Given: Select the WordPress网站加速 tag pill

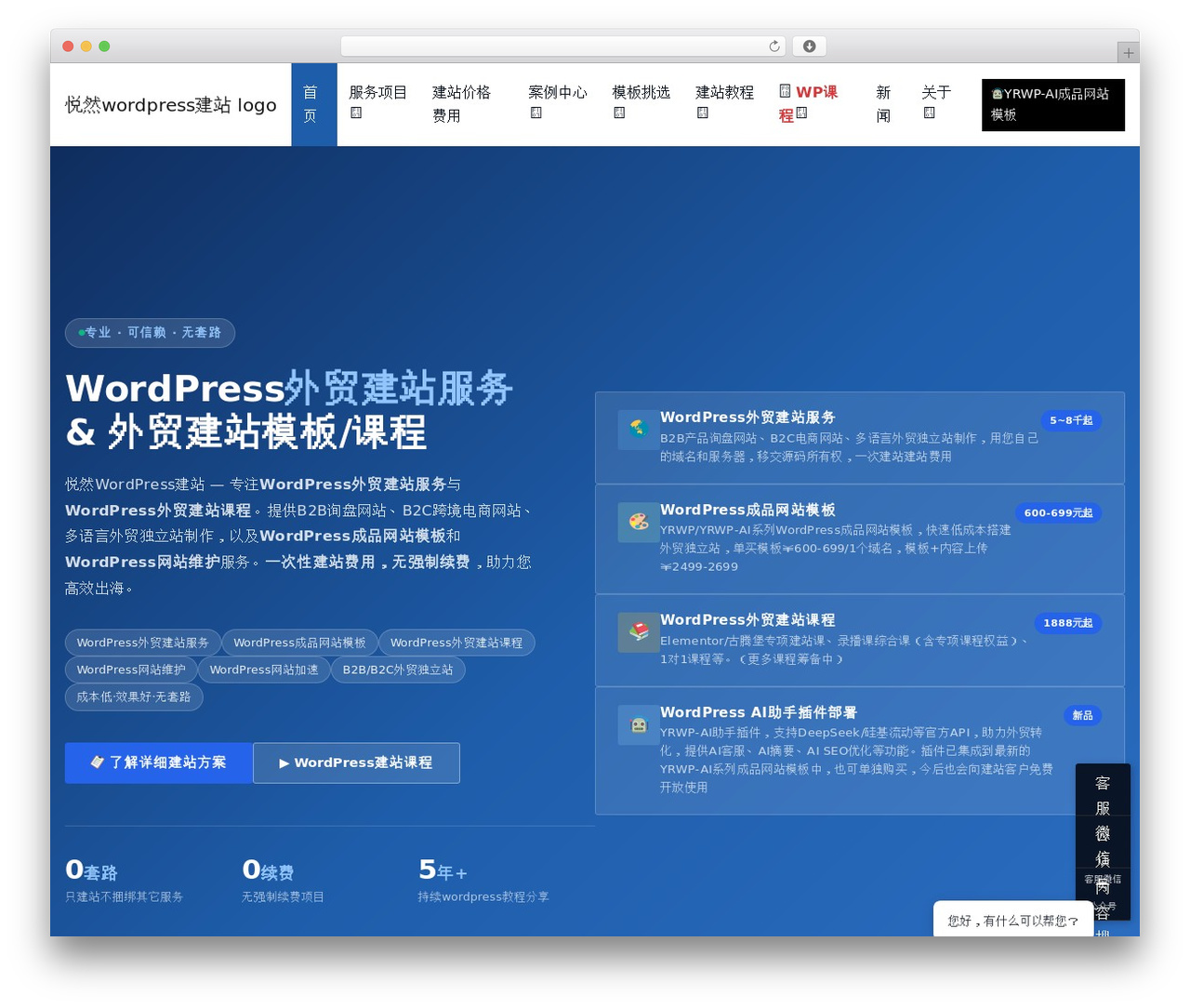Looking at the screenshot, I should 264,670.
